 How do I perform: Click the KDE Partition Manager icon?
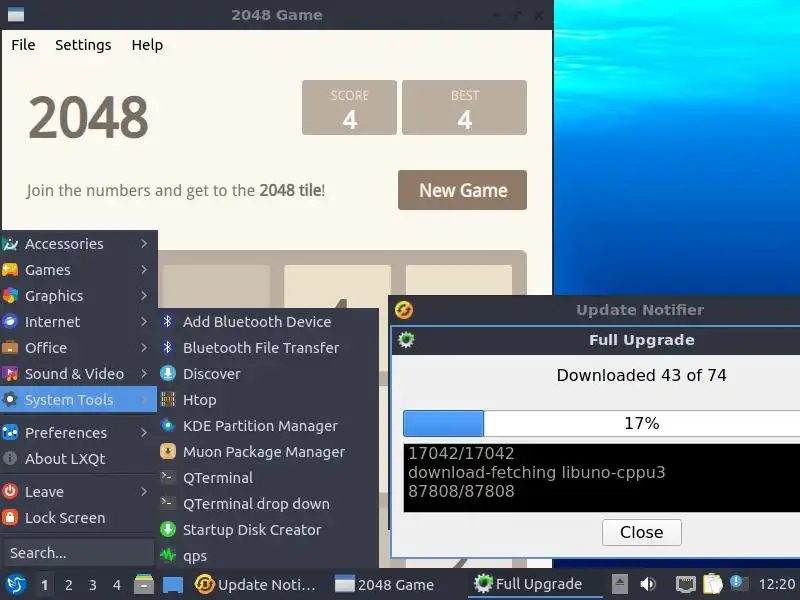pos(168,426)
